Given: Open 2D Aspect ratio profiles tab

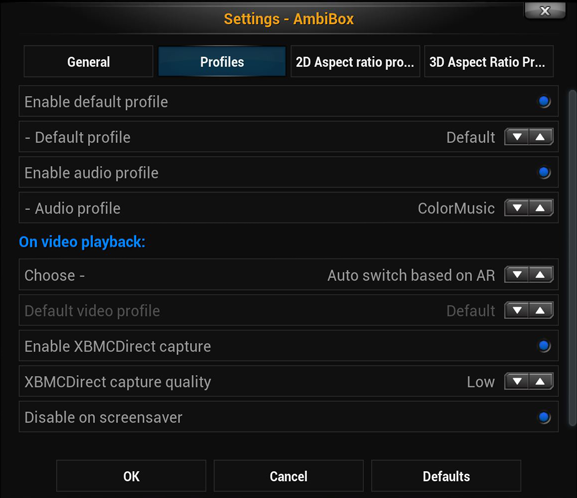Looking at the screenshot, I should tap(355, 61).
